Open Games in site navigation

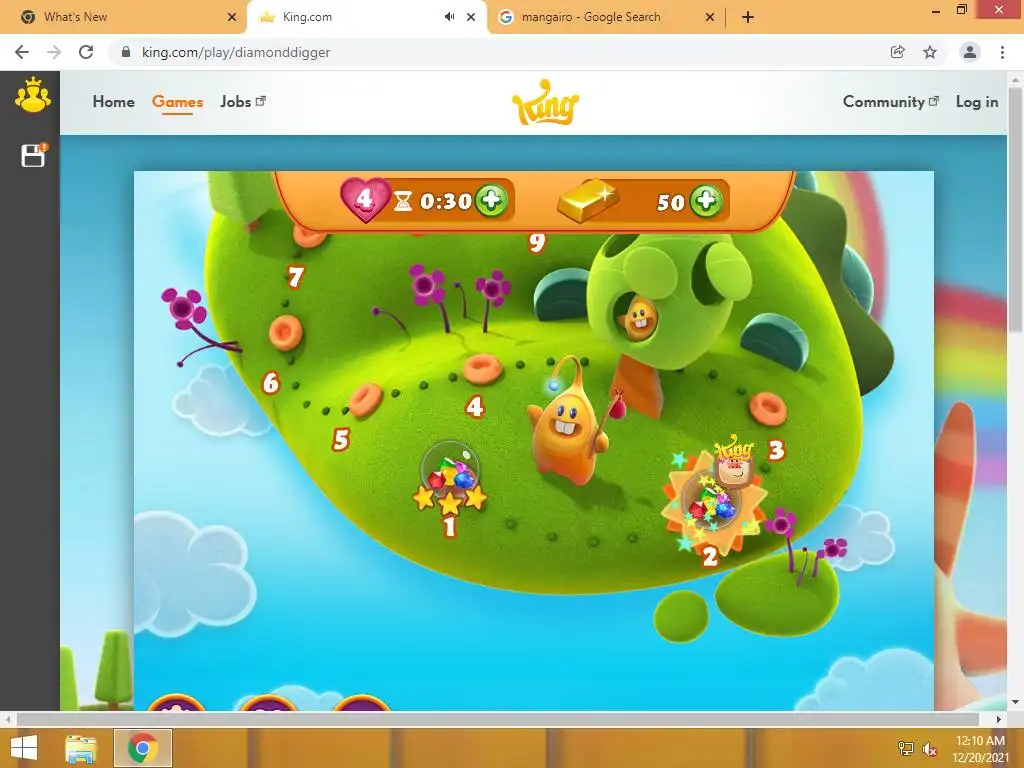click(x=177, y=102)
